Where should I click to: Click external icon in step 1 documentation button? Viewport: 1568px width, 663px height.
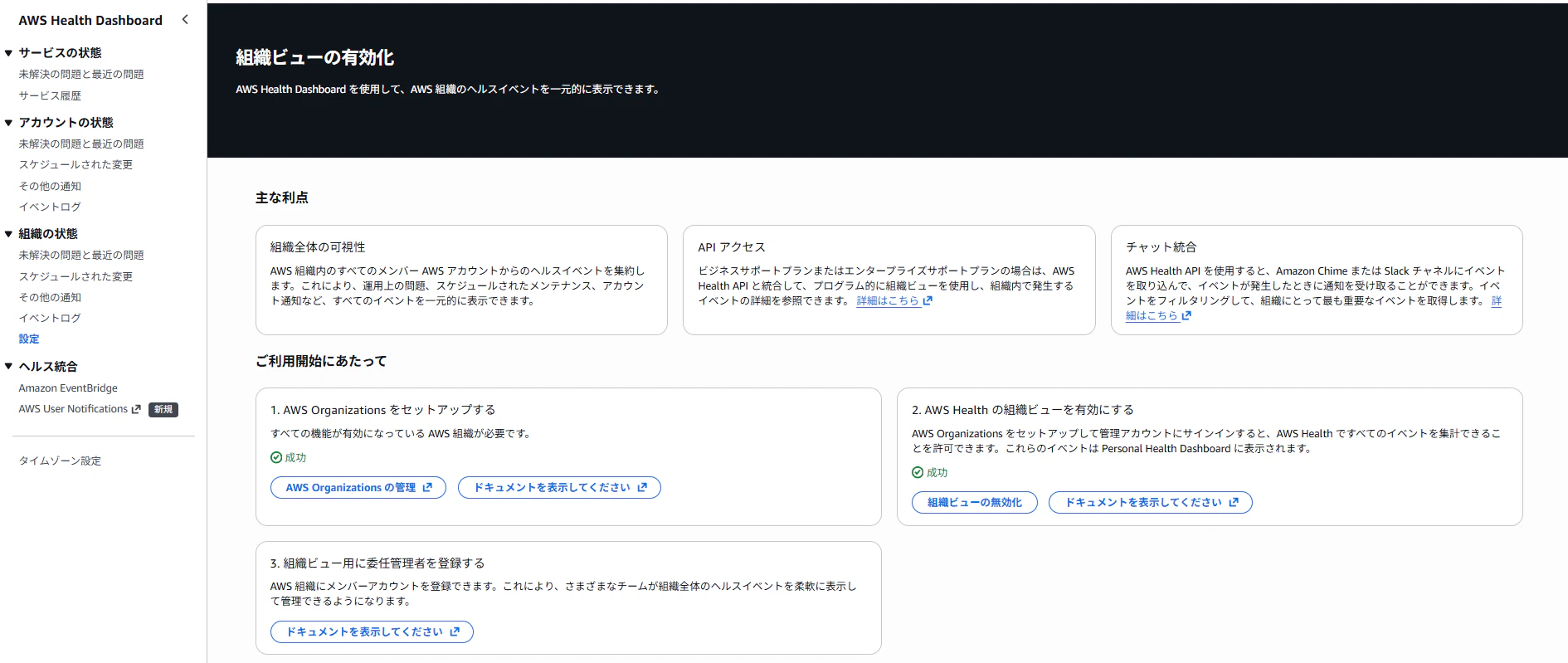(642, 488)
